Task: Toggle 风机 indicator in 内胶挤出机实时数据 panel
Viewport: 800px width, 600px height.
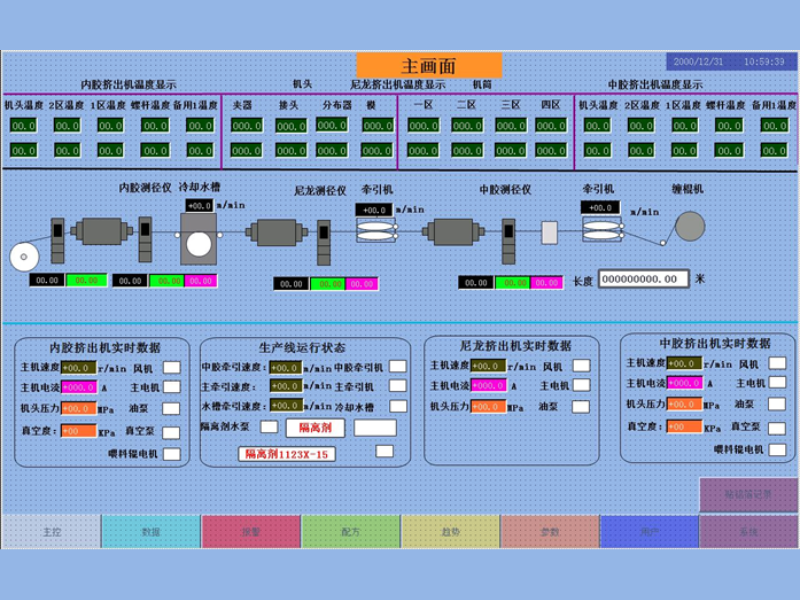Action: (171, 367)
